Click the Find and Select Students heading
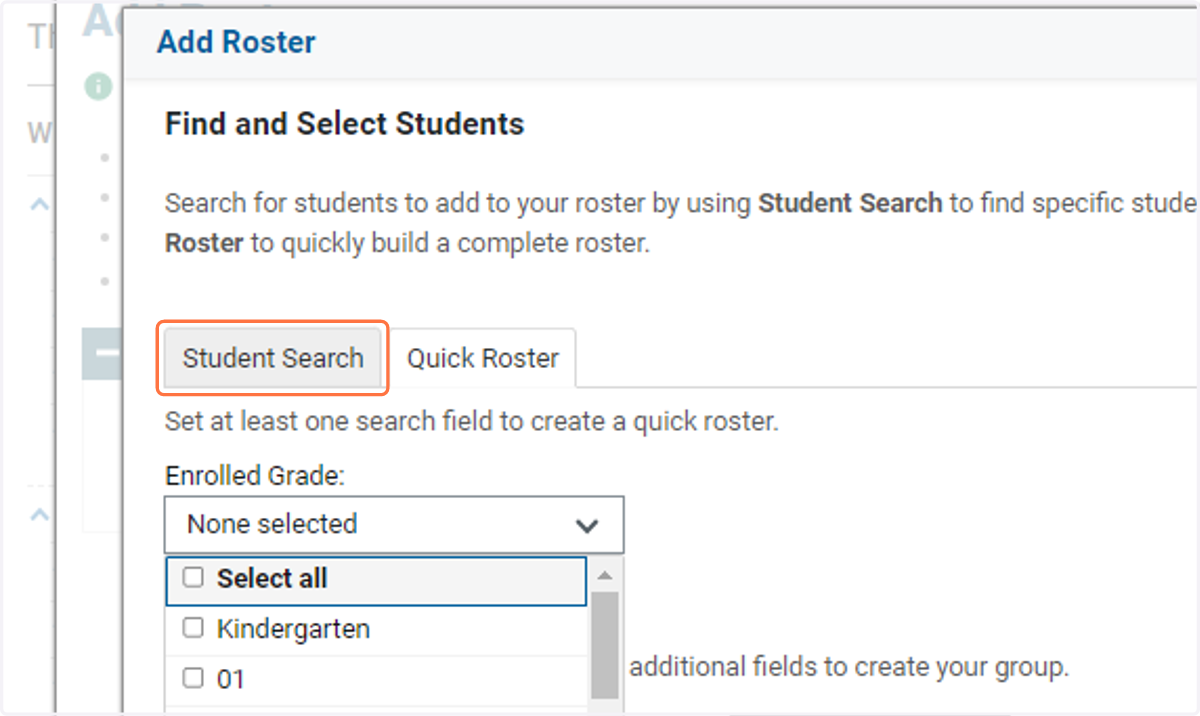This screenshot has height=716, width=1200. (x=344, y=124)
